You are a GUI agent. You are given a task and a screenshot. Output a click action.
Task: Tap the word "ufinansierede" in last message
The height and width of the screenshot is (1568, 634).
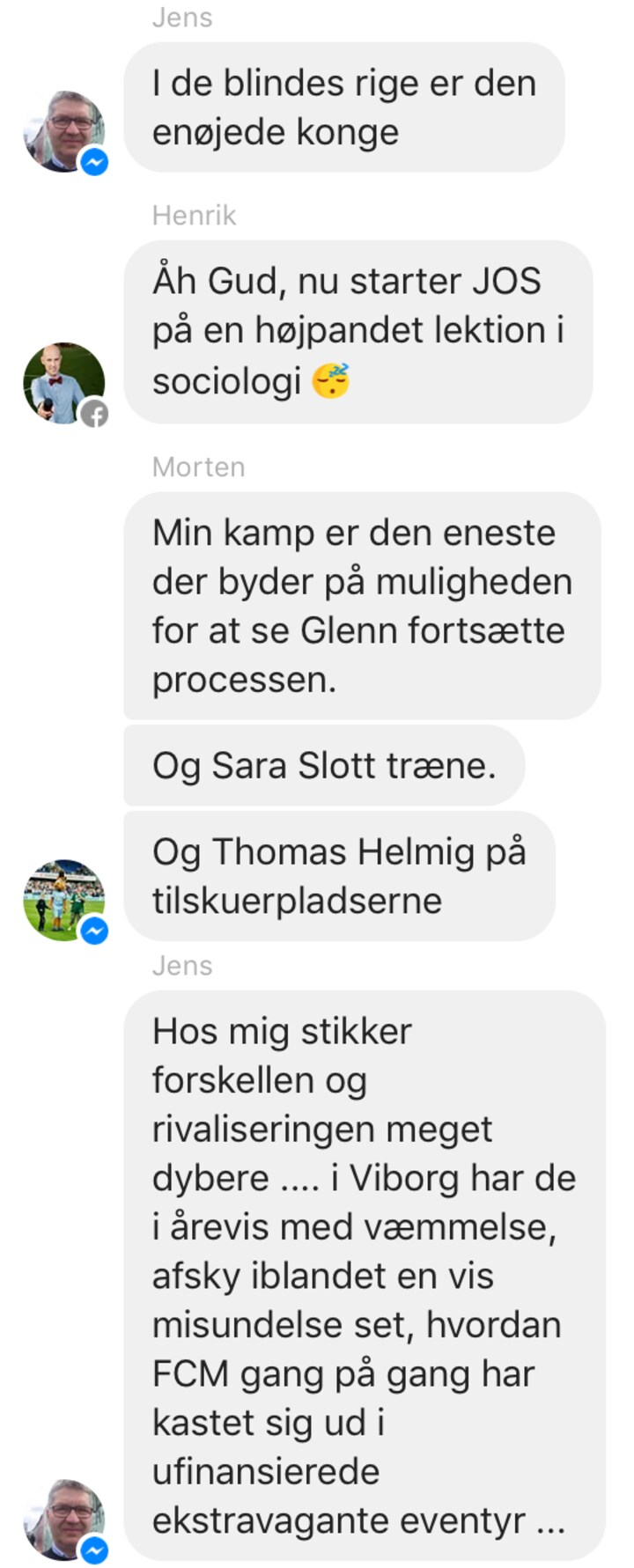[x=266, y=1471]
